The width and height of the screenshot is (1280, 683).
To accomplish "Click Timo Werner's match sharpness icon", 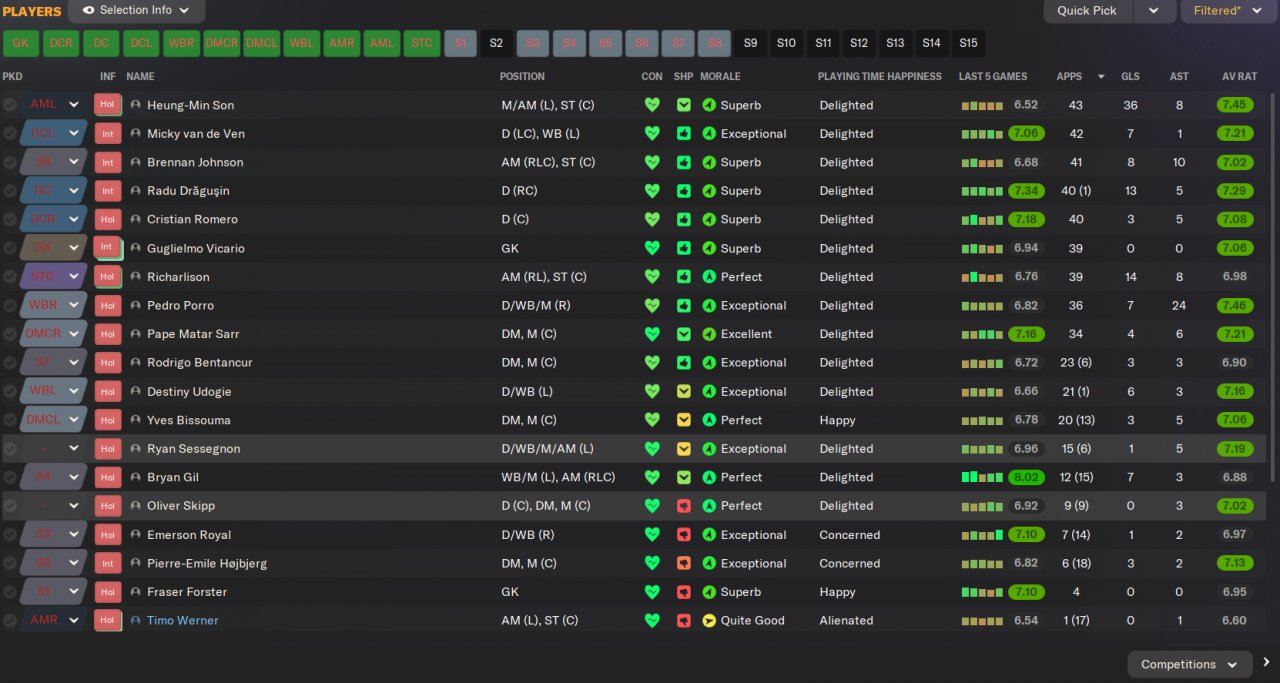I will click(684, 620).
